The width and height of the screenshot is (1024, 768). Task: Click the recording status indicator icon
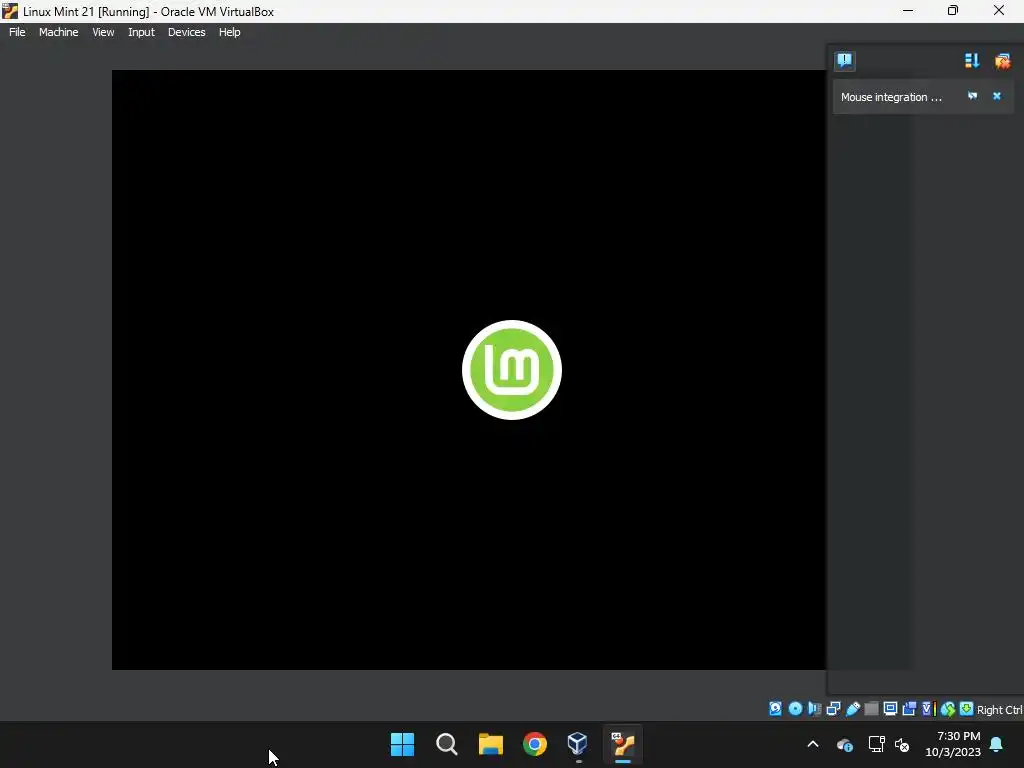pyautogui.click(x=909, y=709)
